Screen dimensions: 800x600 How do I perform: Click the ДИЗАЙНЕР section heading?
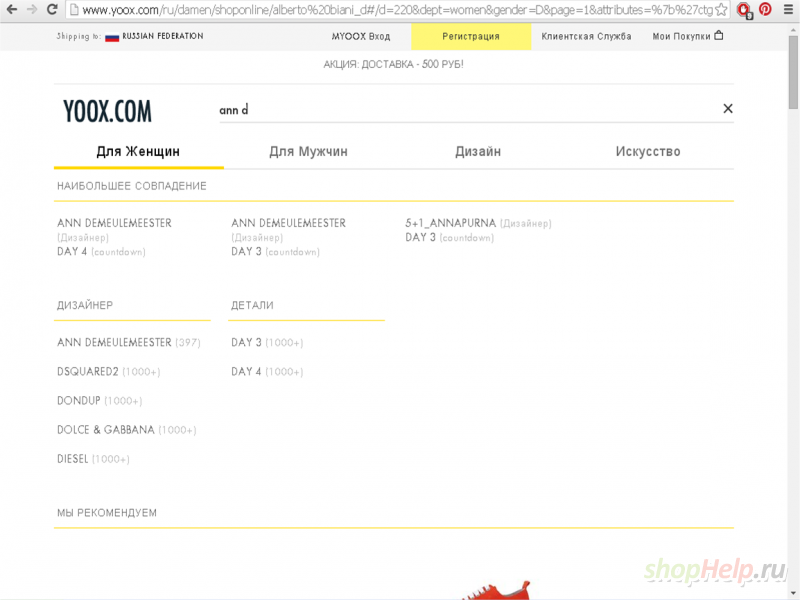(85, 305)
